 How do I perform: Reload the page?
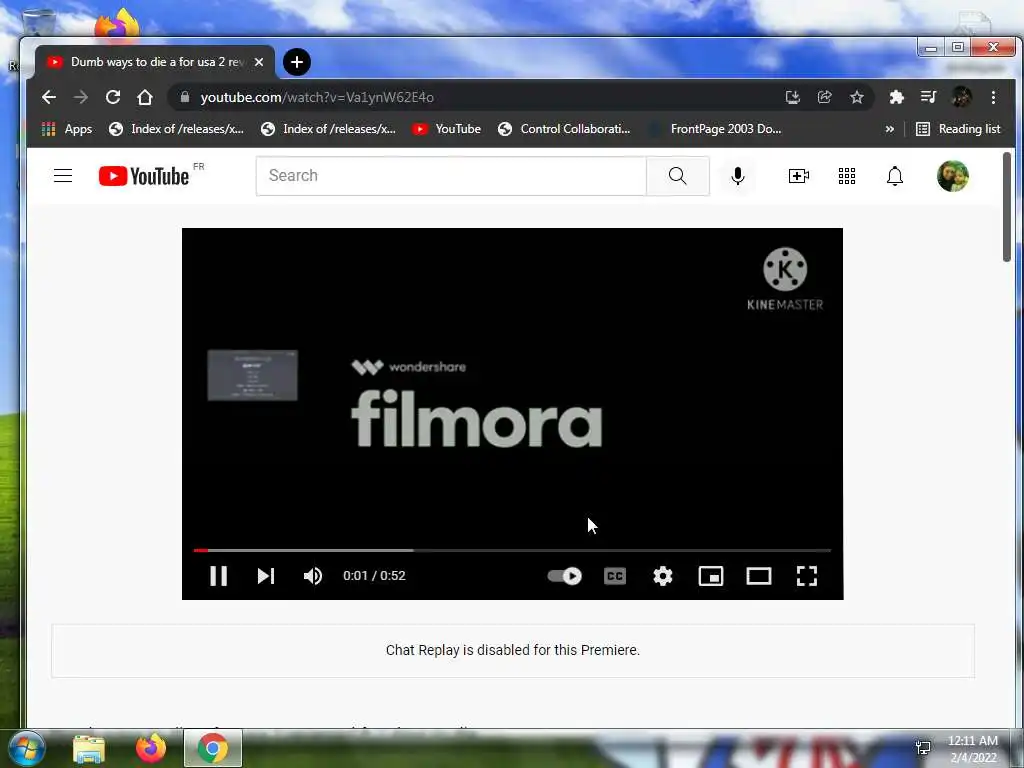pos(113,97)
